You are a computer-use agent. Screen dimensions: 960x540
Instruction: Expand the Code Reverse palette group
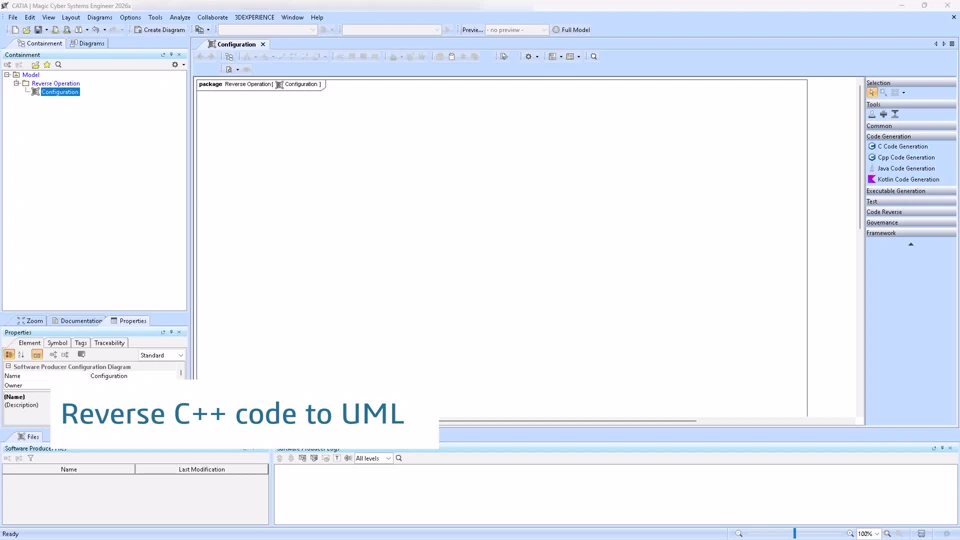910,211
